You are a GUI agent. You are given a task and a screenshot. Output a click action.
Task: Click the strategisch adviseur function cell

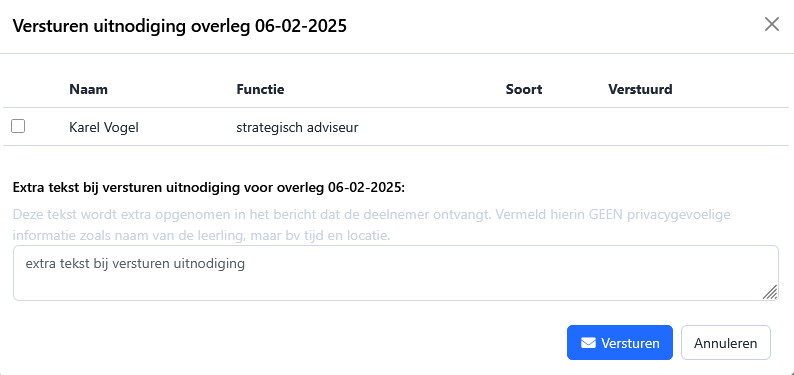(x=297, y=128)
